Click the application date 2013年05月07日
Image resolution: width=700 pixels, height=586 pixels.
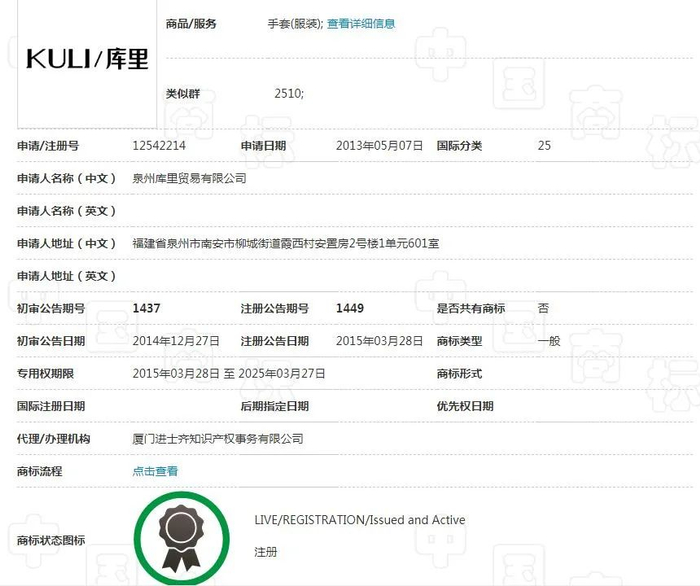(x=379, y=145)
